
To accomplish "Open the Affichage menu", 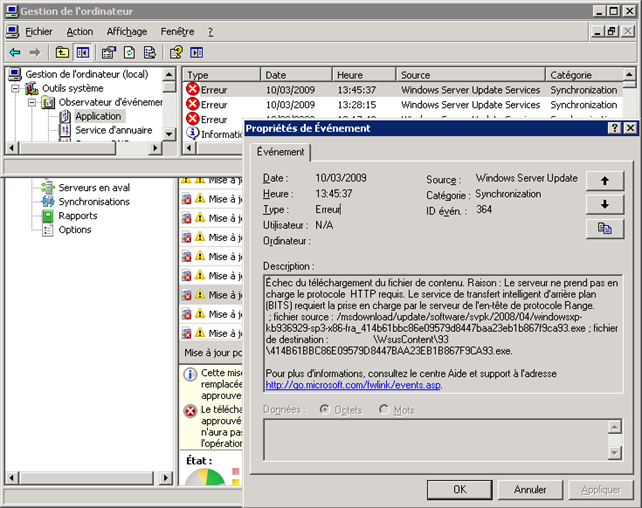I will [x=127, y=32].
